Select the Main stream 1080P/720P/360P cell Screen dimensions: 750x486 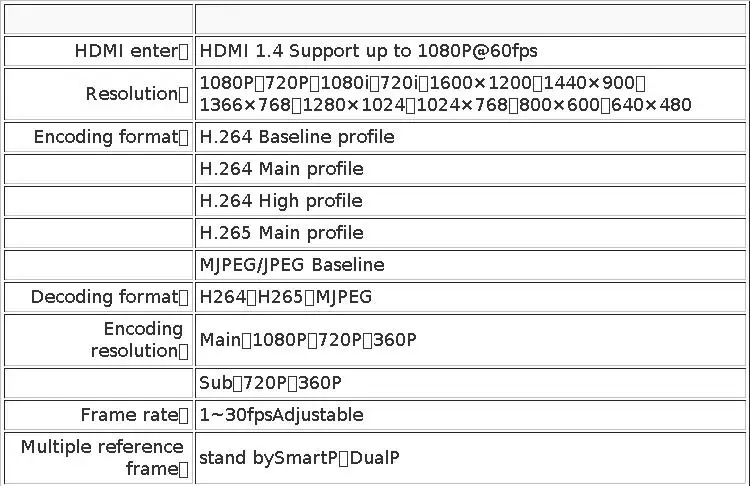308,340
